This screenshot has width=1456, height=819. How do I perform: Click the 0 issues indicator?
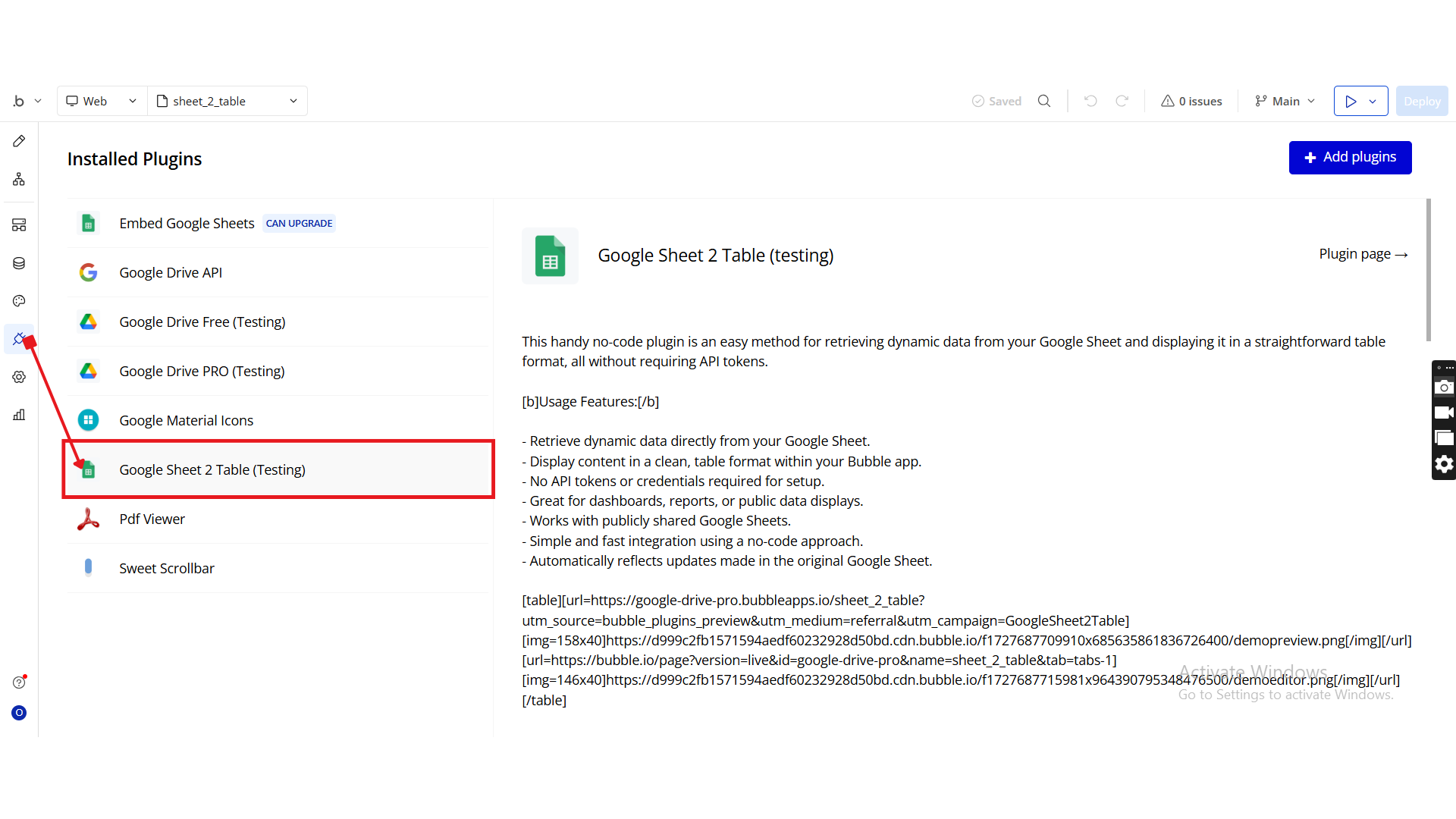click(x=1191, y=101)
